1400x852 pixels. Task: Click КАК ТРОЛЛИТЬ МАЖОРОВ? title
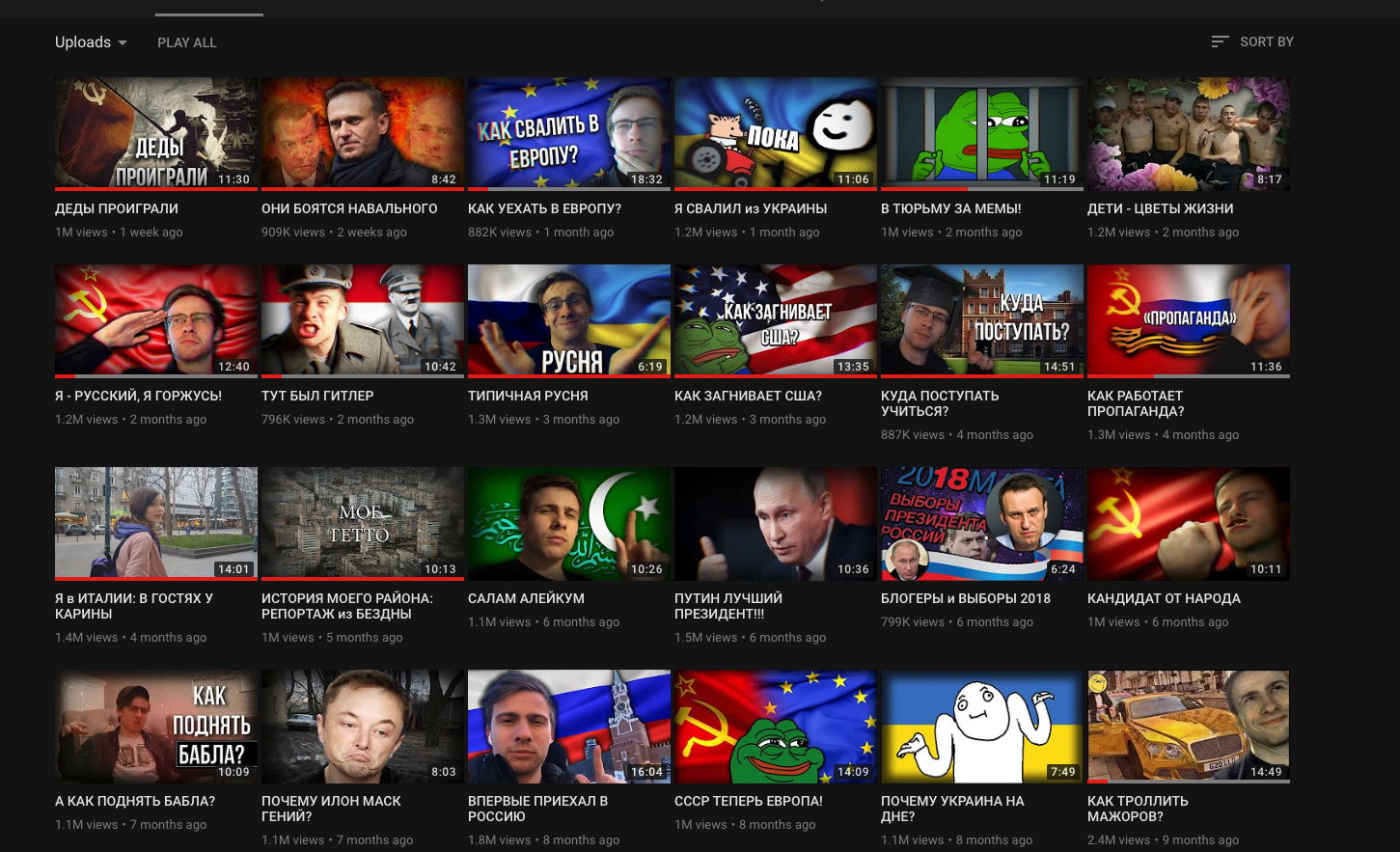1138,809
